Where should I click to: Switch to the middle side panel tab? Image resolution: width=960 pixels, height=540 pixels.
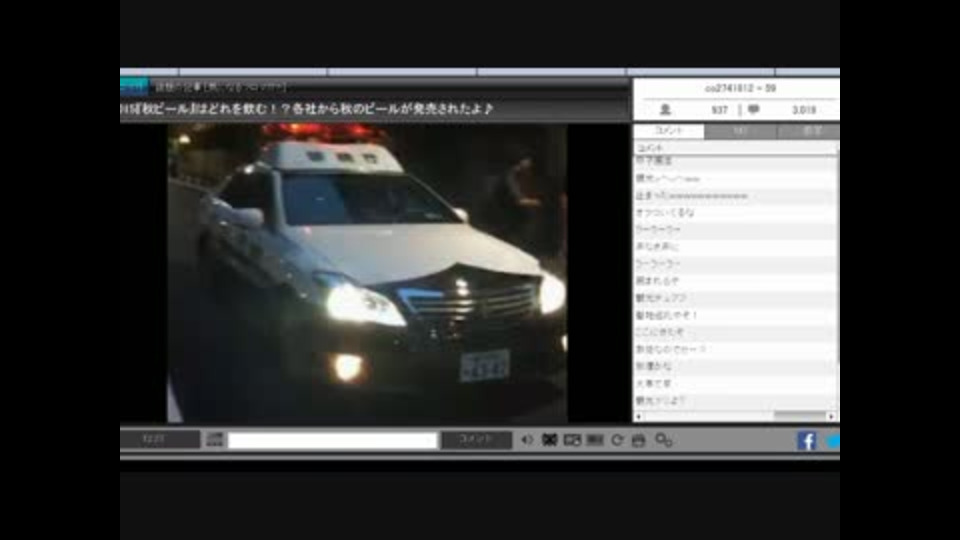[x=740, y=131]
